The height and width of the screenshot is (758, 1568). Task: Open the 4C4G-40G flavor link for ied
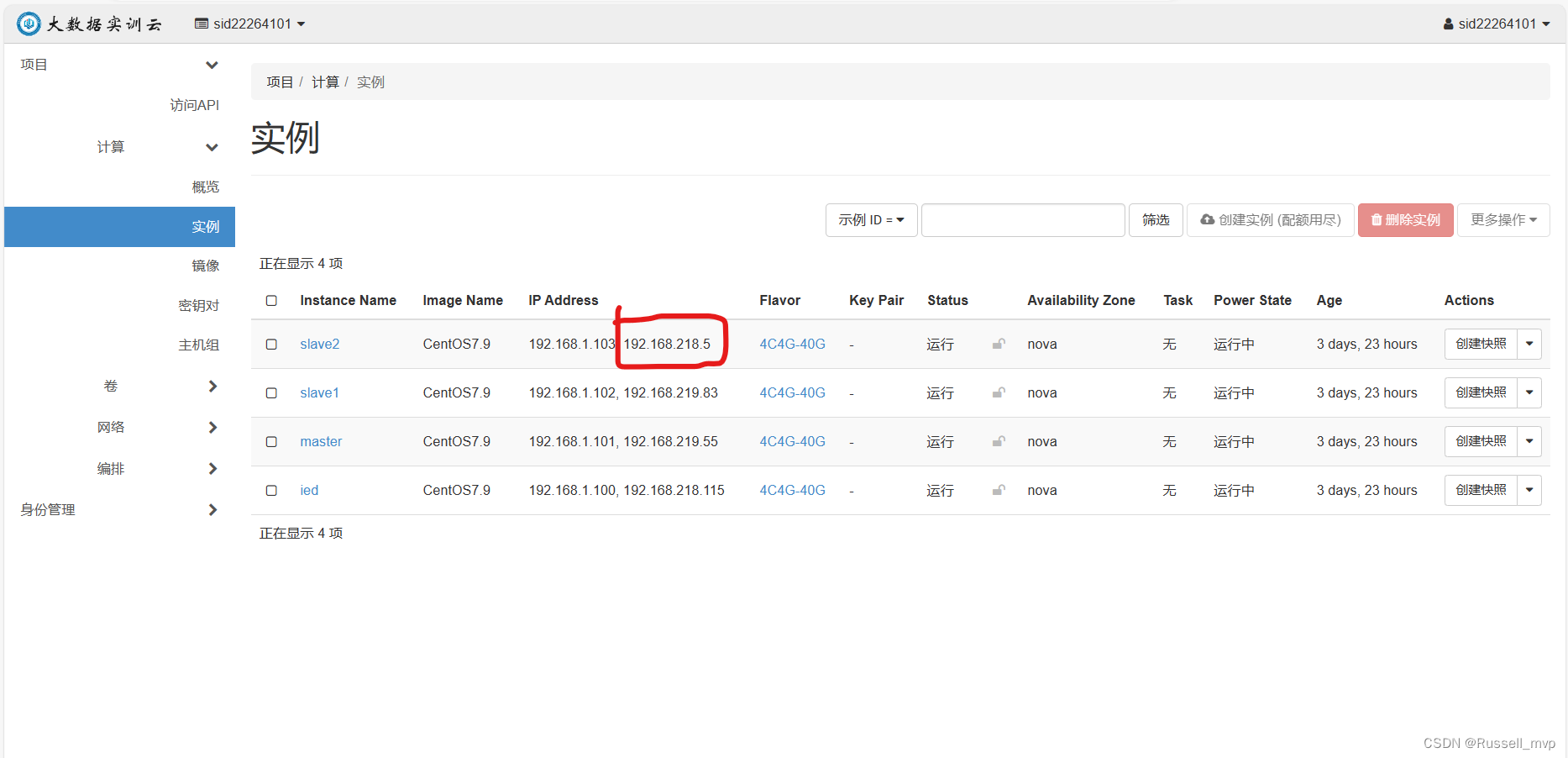[792, 491]
